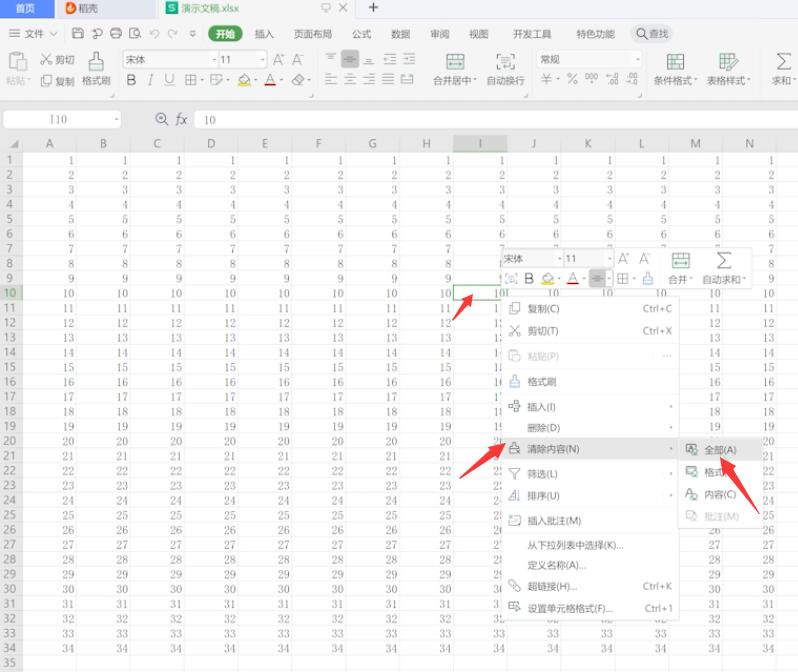Choose Clear Contents option in submenu
Screen dimensions: 798x672
(x=720, y=494)
